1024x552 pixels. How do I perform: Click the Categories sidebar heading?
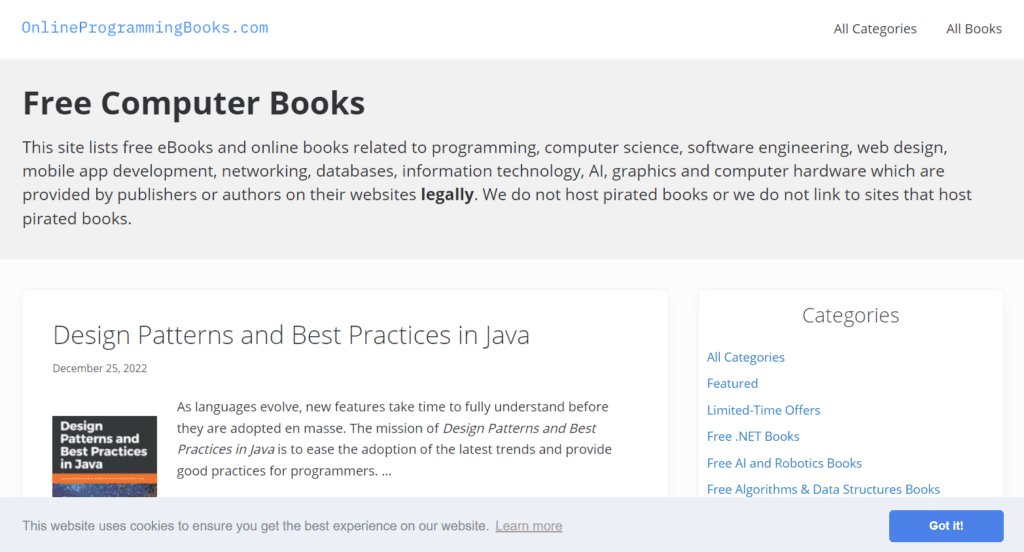[850, 316]
